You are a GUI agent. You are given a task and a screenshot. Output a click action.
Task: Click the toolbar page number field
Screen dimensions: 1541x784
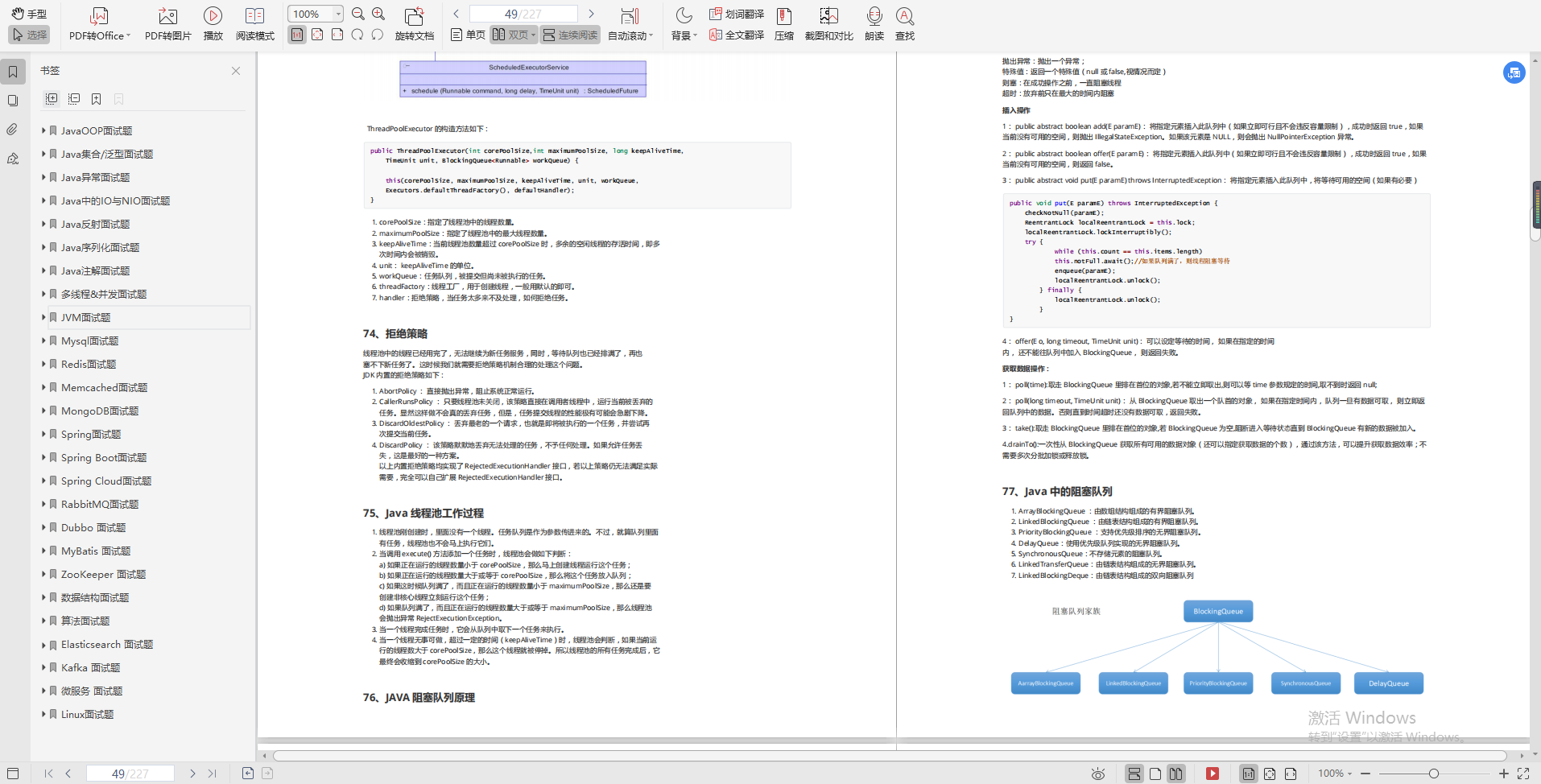523,14
